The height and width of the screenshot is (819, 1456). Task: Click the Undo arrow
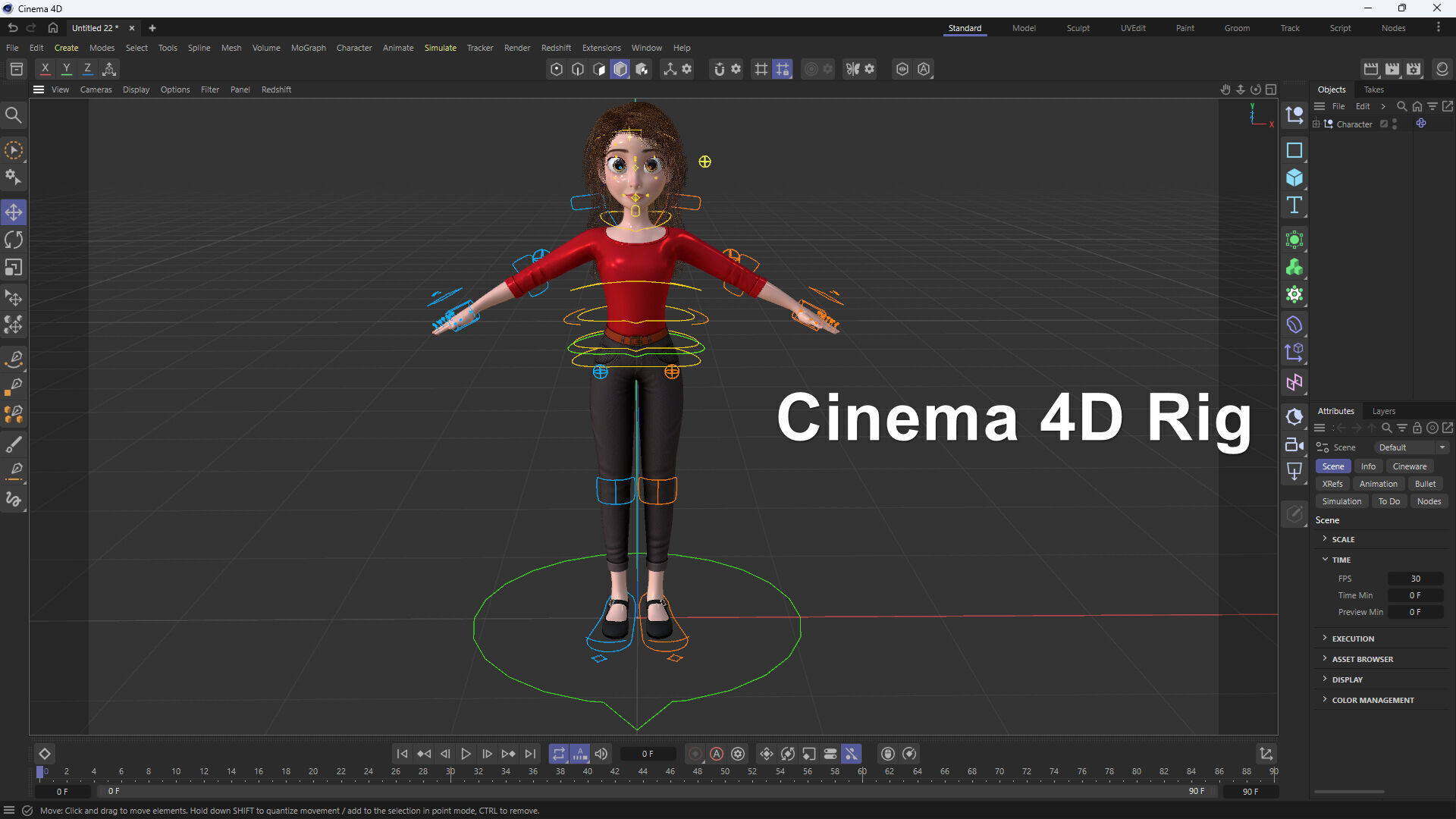point(13,28)
